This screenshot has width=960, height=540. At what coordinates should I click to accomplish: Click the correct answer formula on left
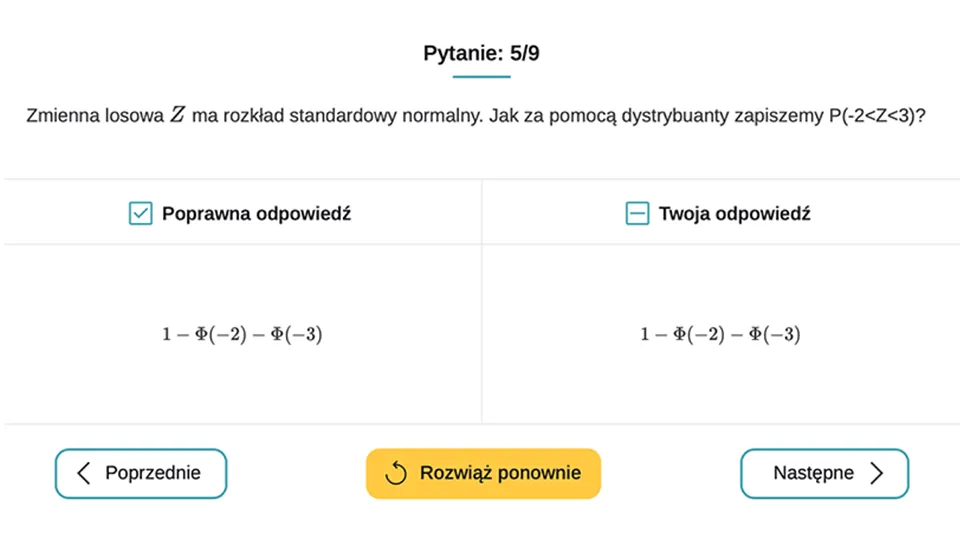point(242,334)
